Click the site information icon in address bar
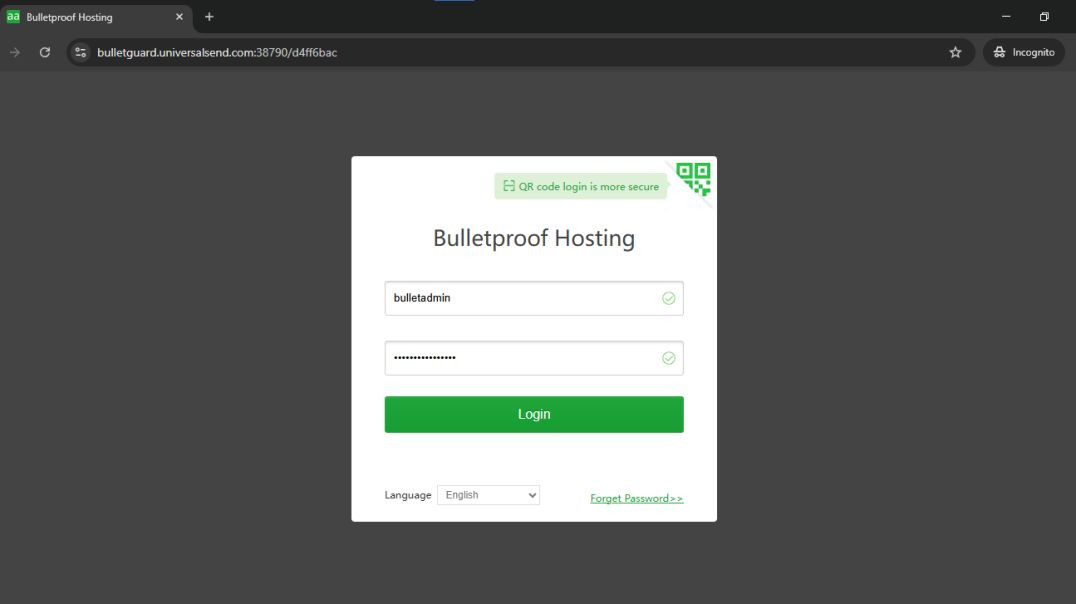 [79, 51]
